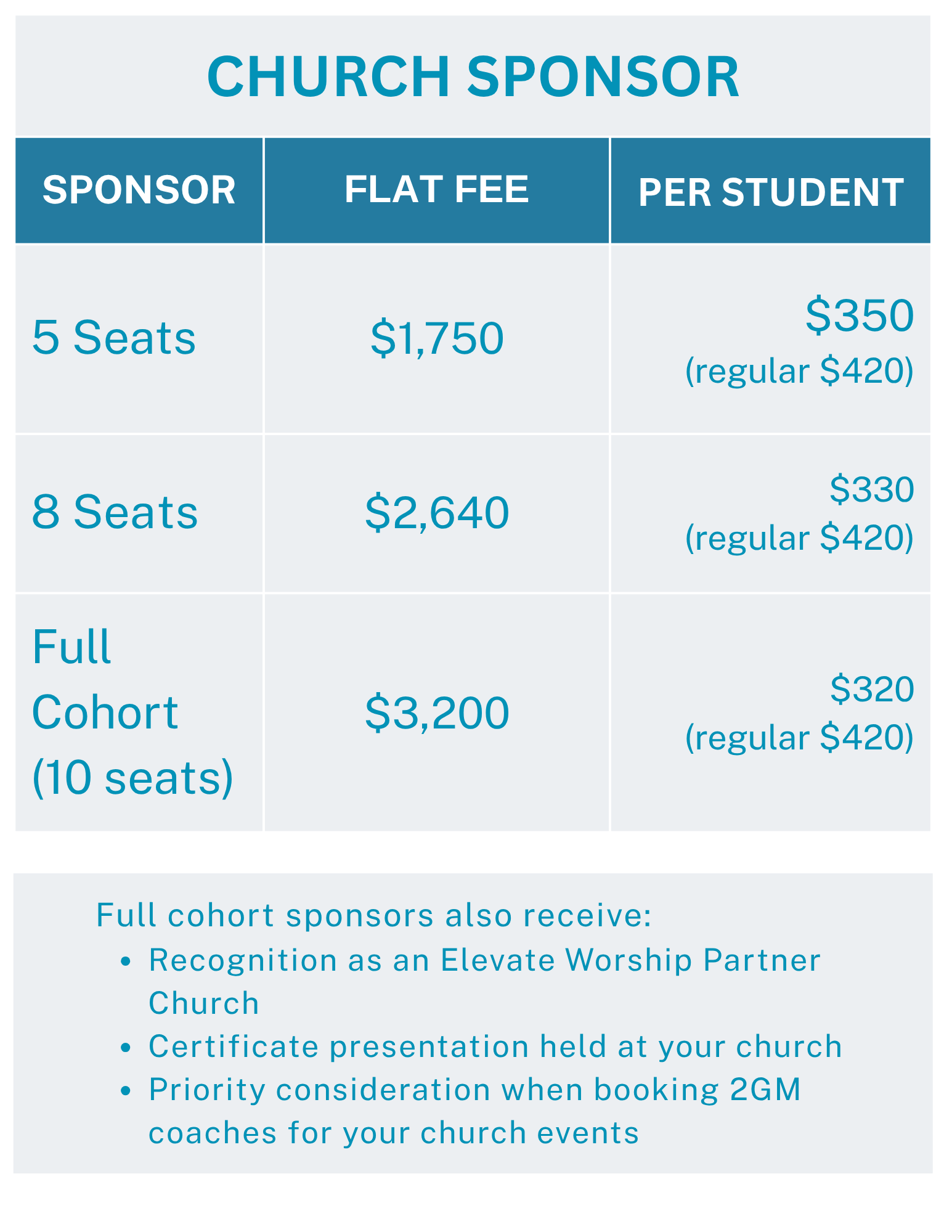Click 'Full cohort sponsors also receive' heading
The height and width of the screenshot is (1232, 952).
(373, 915)
